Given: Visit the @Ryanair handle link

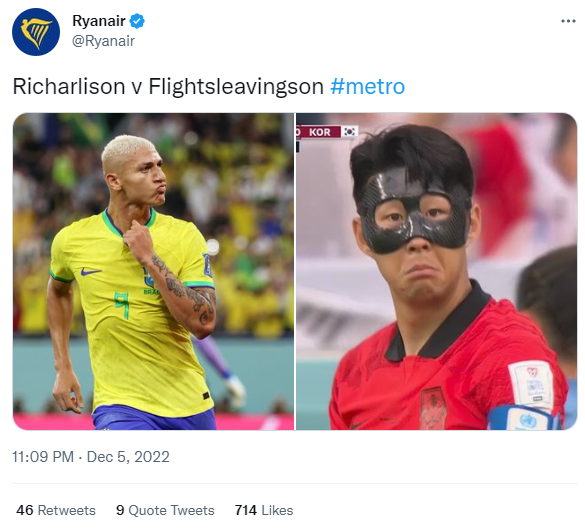Looking at the screenshot, I should [x=103, y=41].
